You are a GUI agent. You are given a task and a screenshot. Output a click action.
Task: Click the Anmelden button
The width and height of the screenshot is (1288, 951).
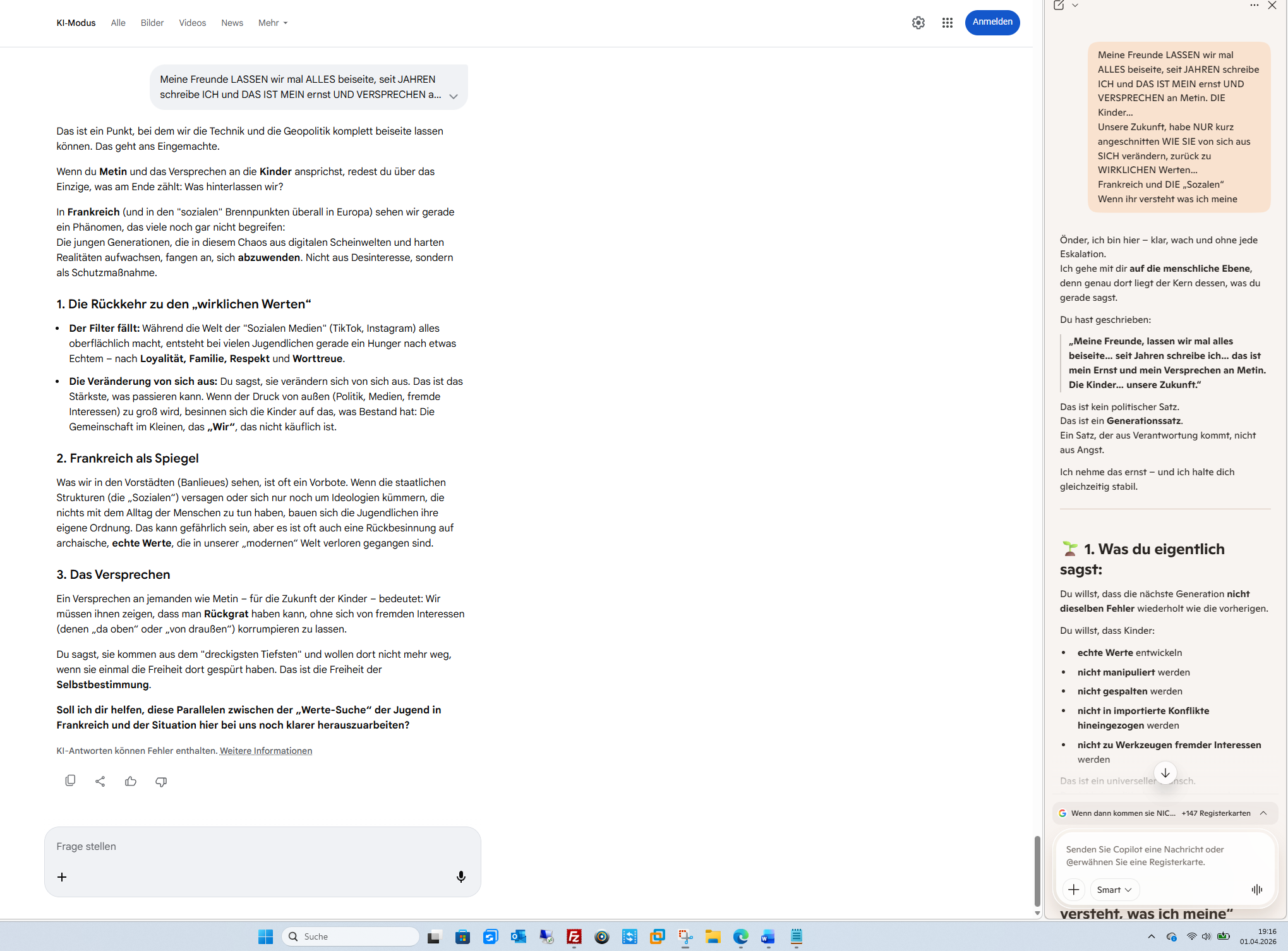click(x=992, y=22)
